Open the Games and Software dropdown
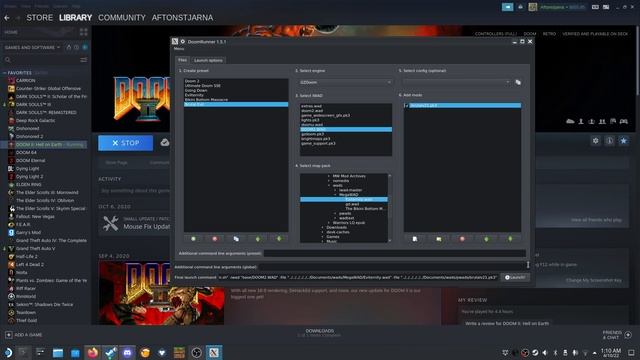Screen dimensions: 640x360 (32, 47)
